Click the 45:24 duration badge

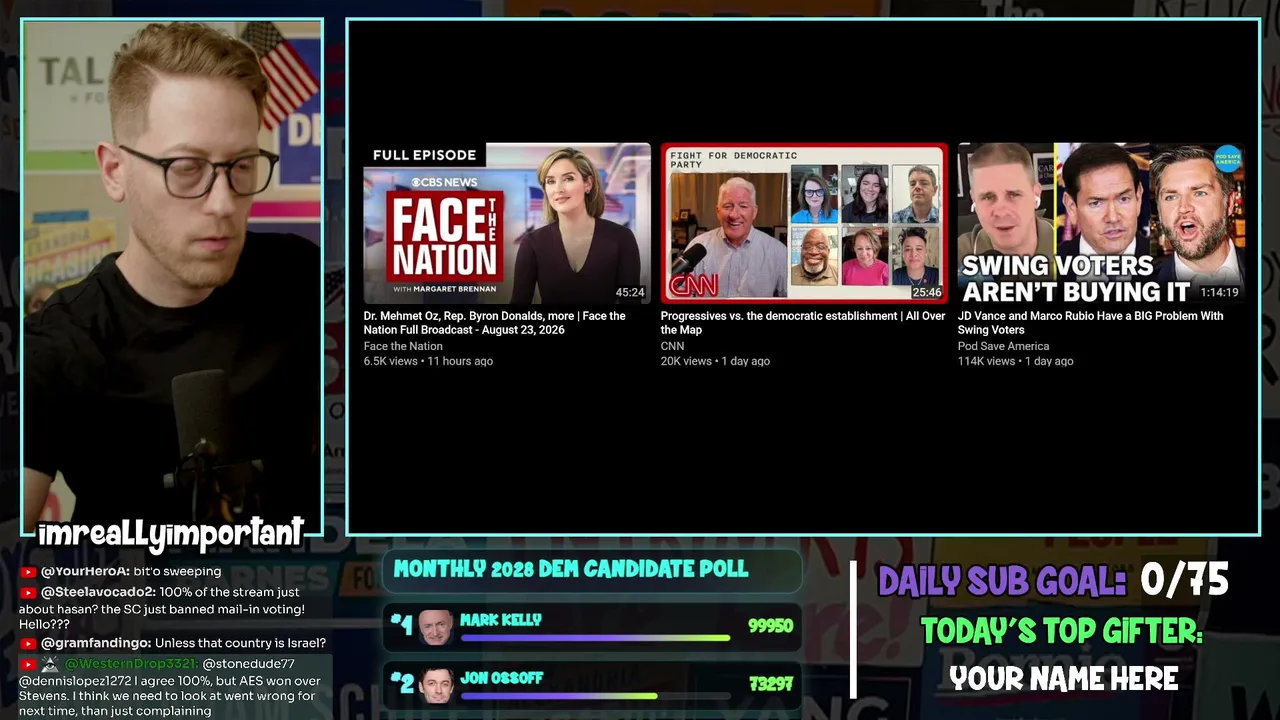[630, 293]
